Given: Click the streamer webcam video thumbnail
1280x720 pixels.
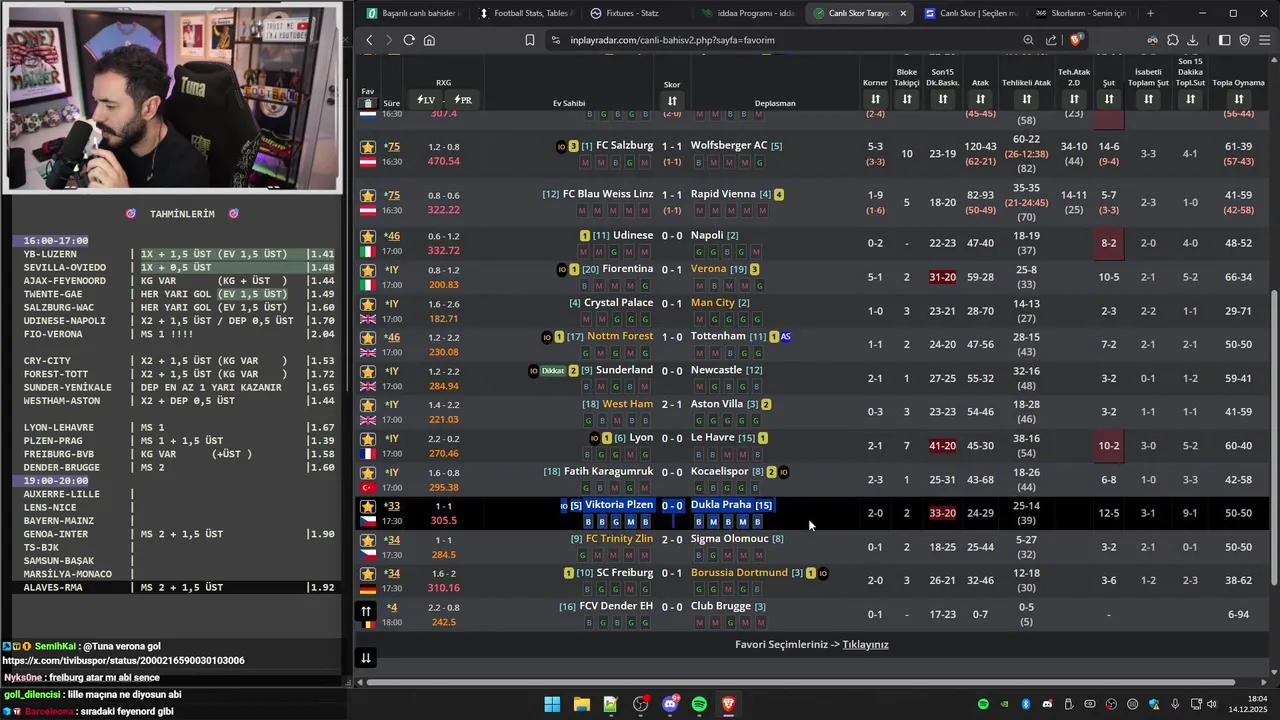Looking at the screenshot, I should (172, 97).
